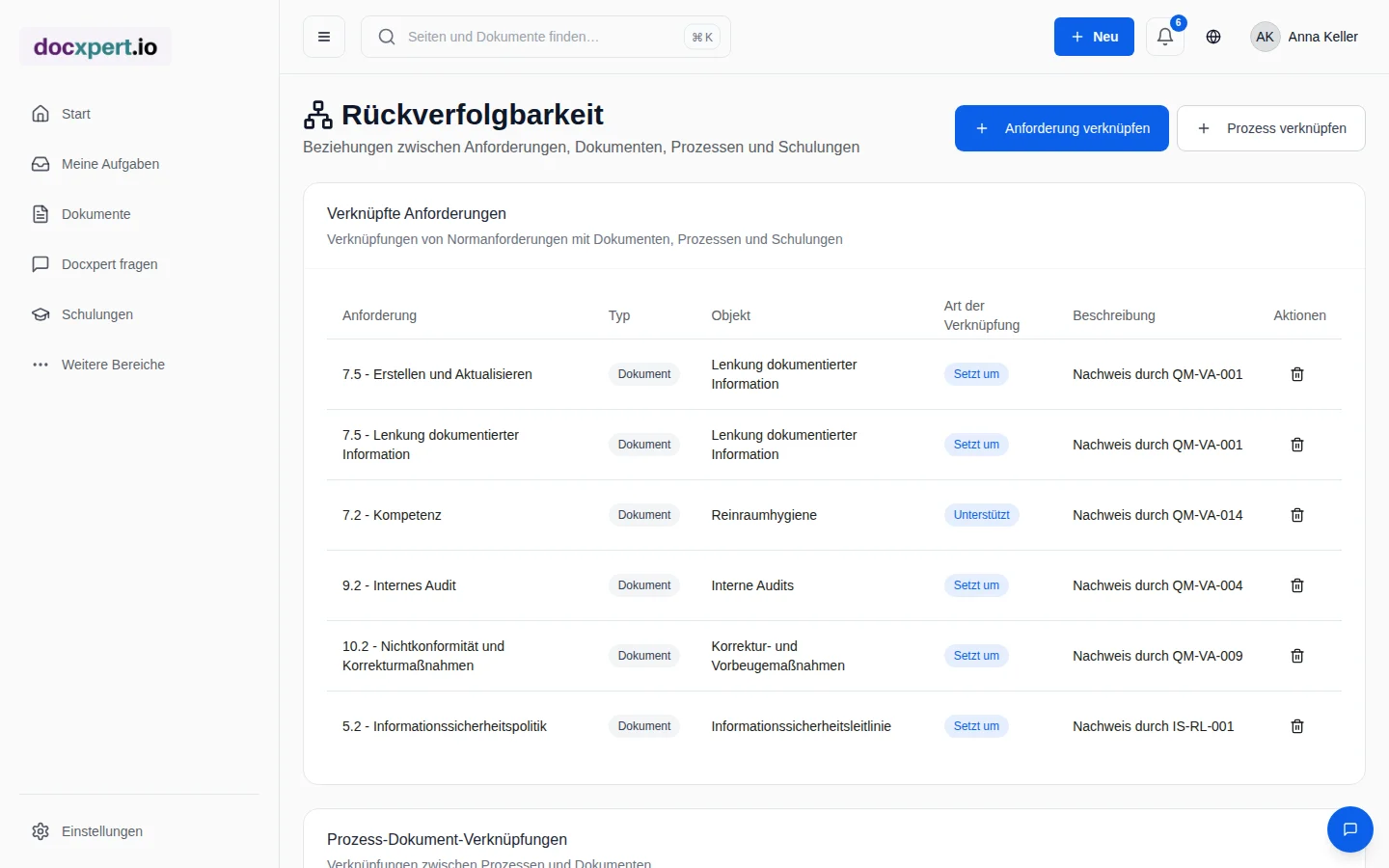This screenshot has width=1389, height=868.
Task: Delete the 7.5 Erstellen und Aktualisieren link
Action: coord(1297,374)
